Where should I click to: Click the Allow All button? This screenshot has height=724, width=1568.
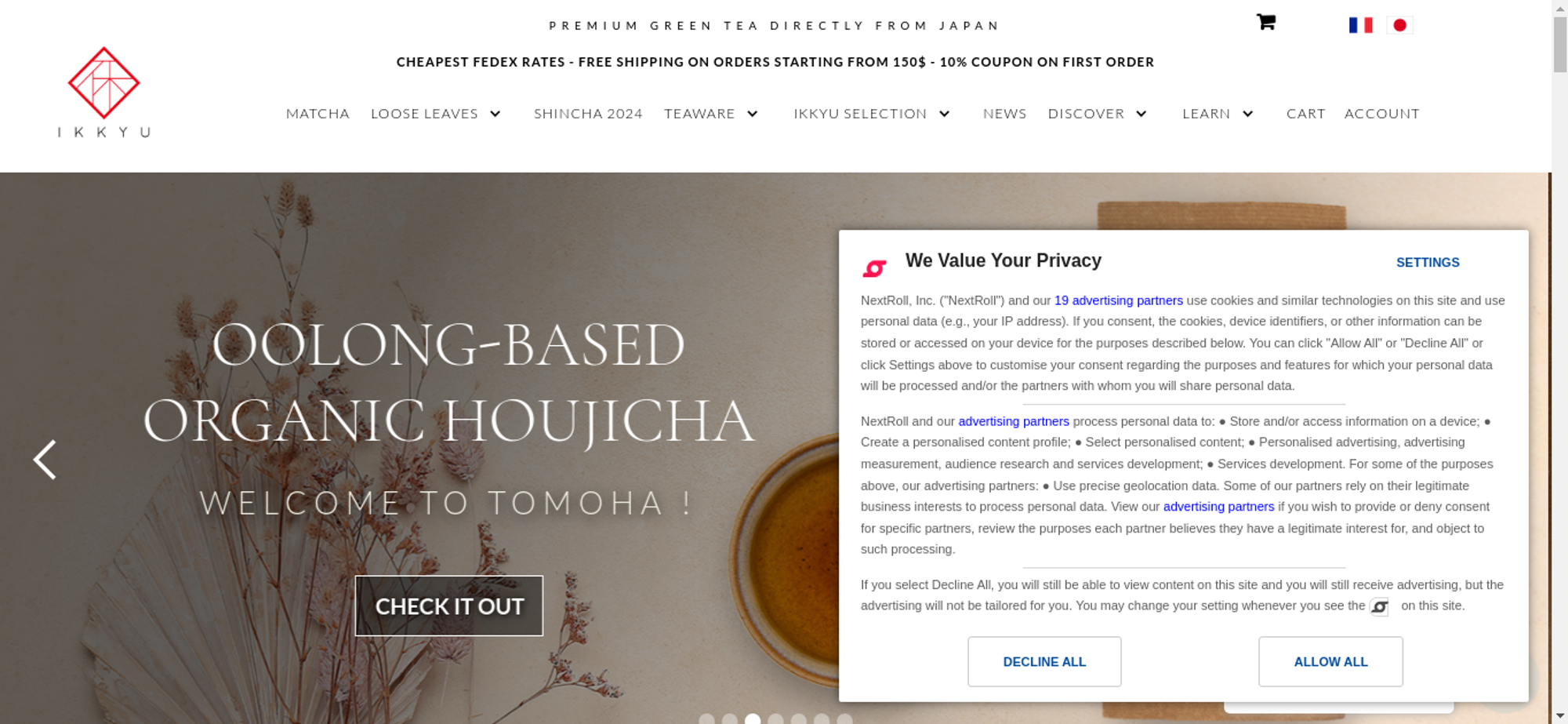coord(1330,661)
